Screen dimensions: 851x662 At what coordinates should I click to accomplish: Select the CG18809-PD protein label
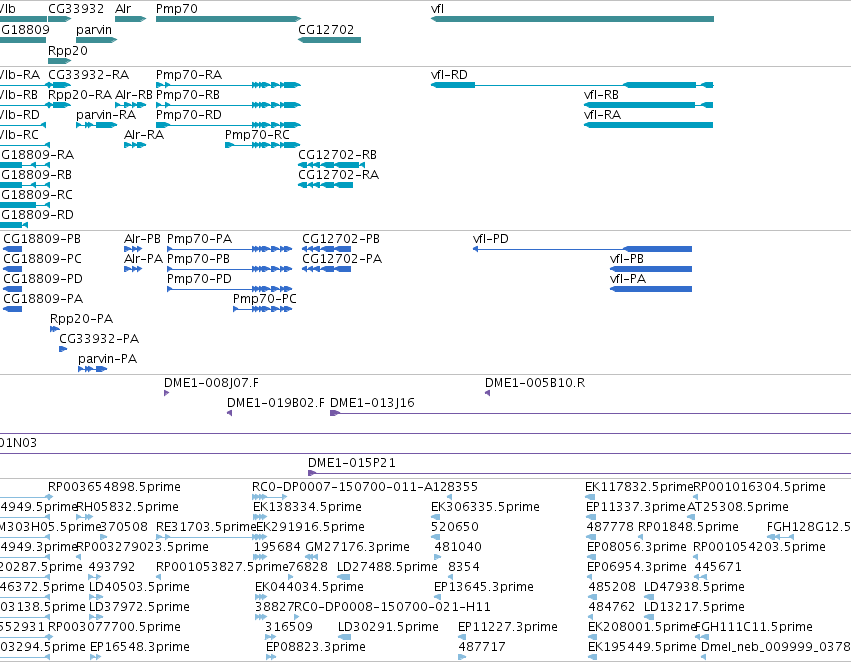pos(43,279)
